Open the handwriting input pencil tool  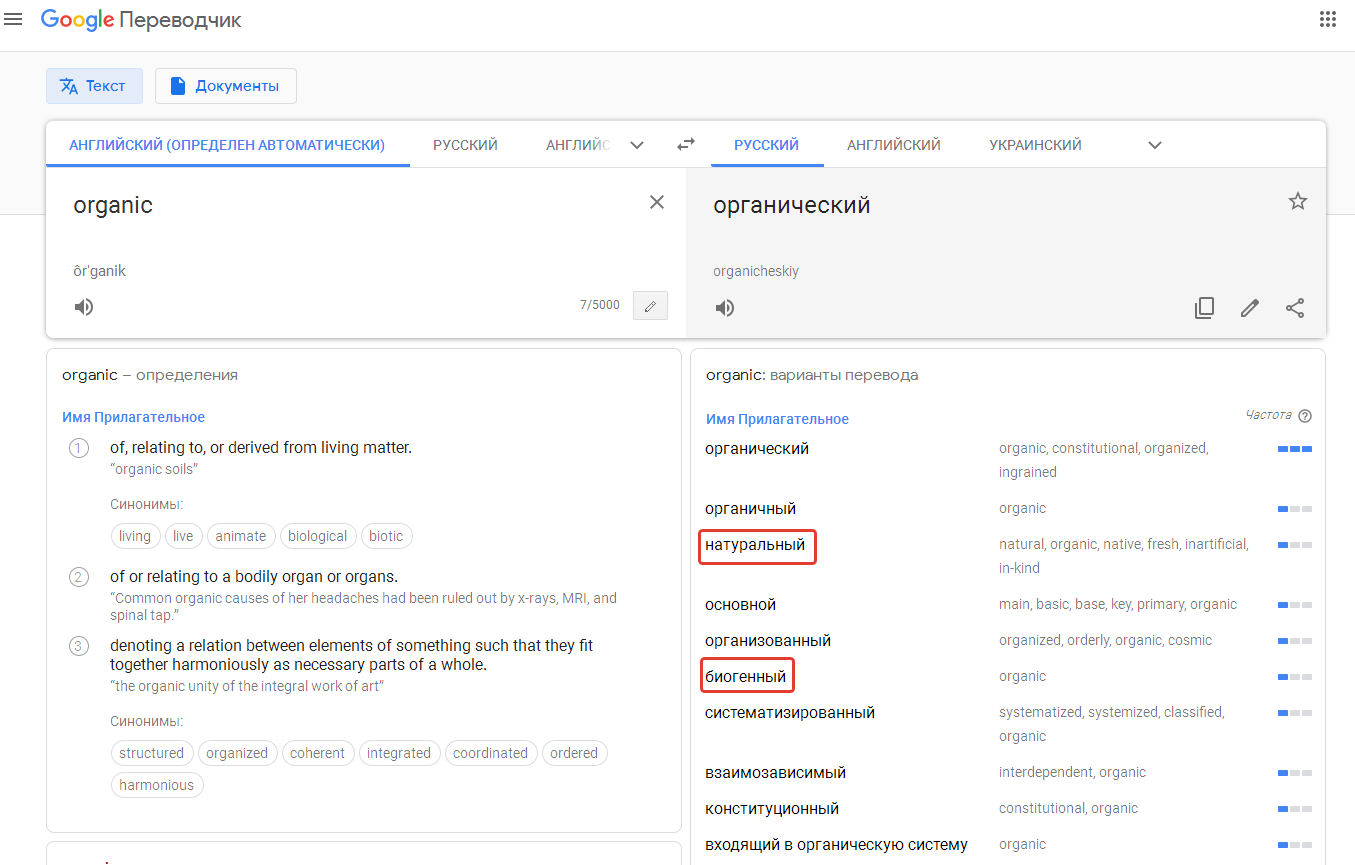tap(650, 306)
